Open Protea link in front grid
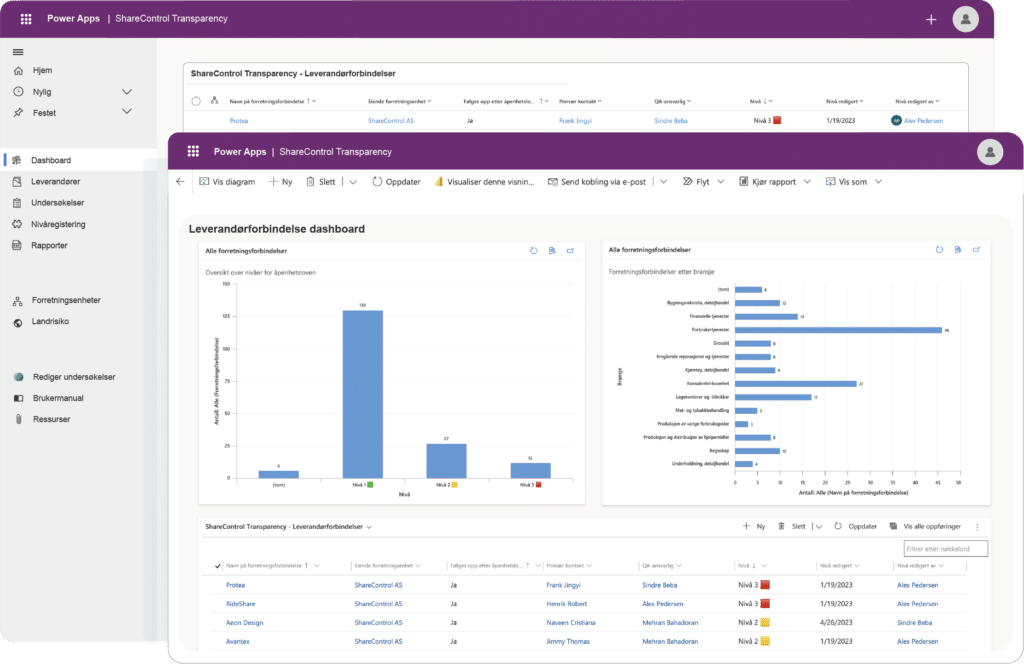1024x664 pixels. pyautogui.click(x=235, y=585)
